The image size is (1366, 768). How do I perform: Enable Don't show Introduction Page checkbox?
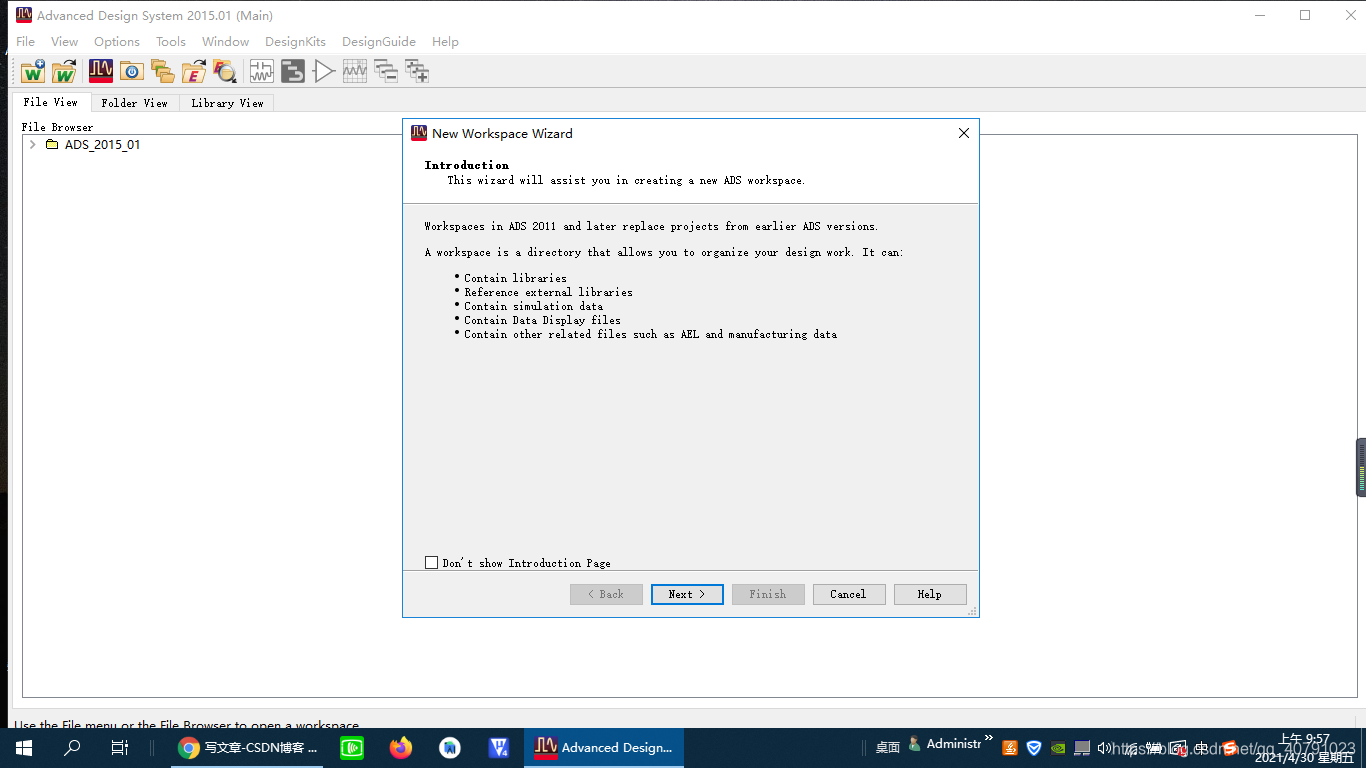click(x=432, y=563)
